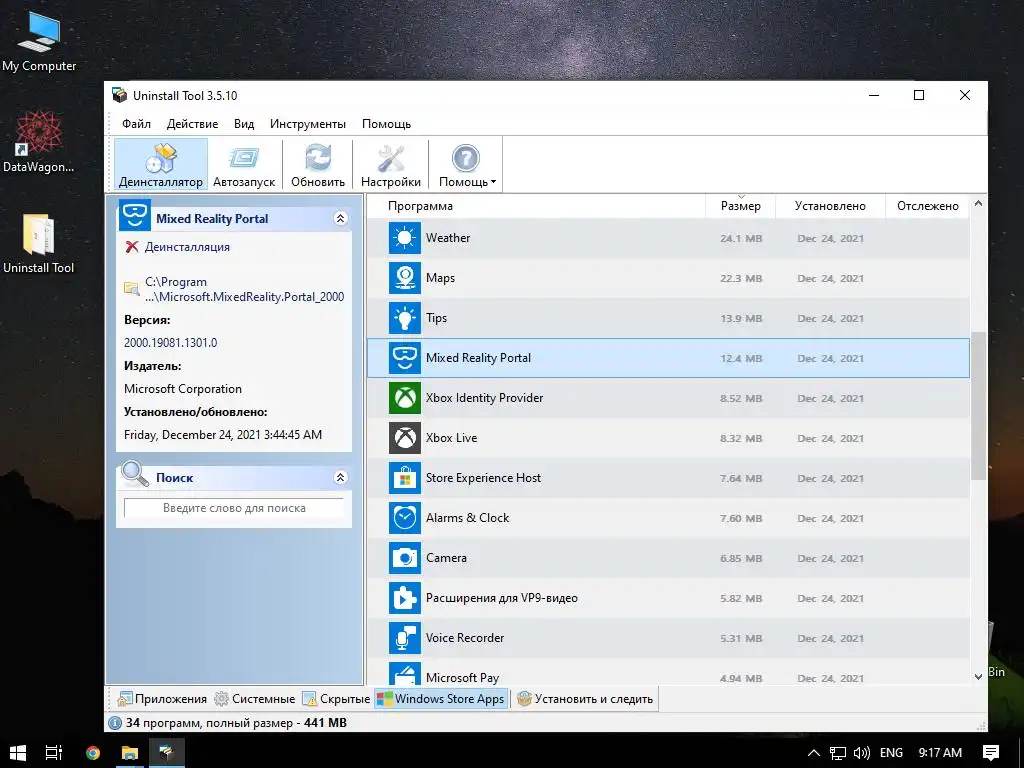The image size is (1024, 768).
Task: Click the Microsoft Pay icon
Action: point(405,675)
